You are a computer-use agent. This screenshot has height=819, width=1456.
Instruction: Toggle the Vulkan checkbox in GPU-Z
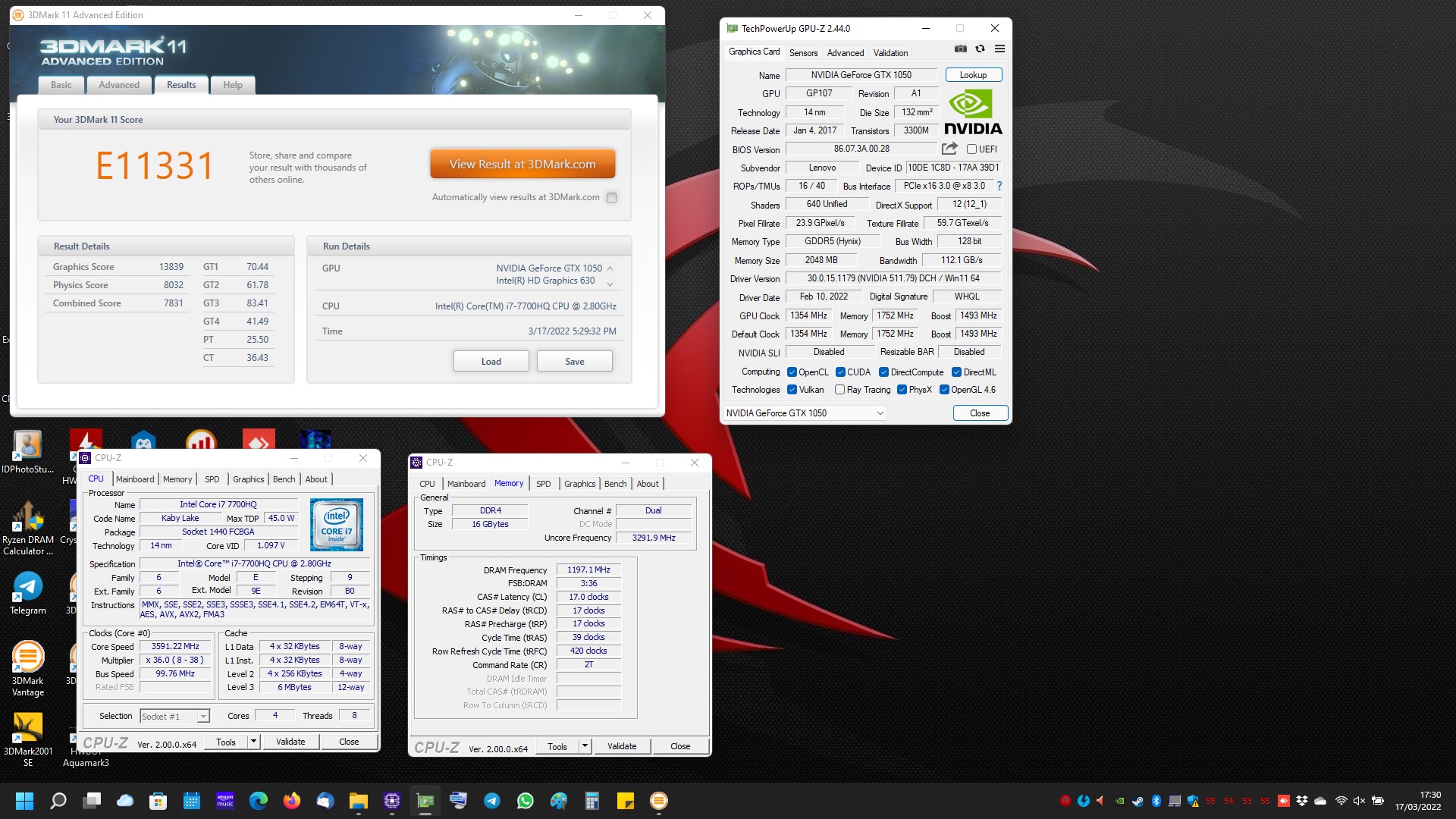(792, 390)
